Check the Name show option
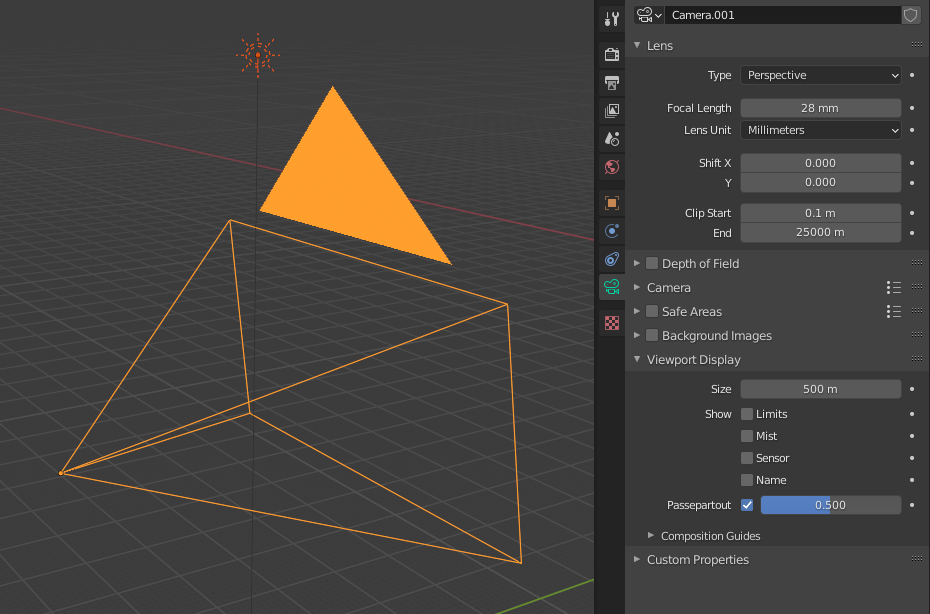 747,480
